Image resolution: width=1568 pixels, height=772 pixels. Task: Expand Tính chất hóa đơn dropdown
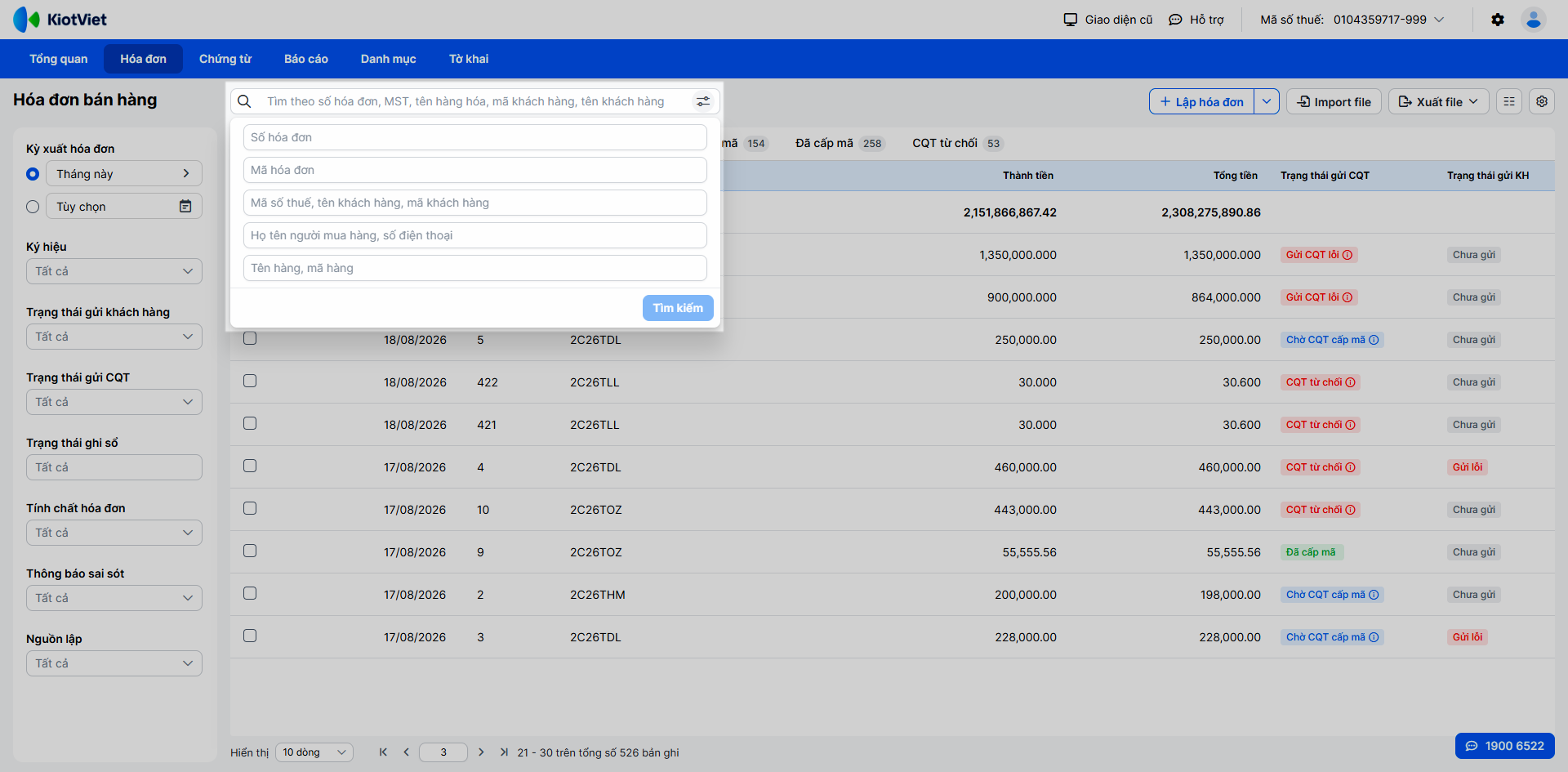pyautogui.click(x=114, y=533)
